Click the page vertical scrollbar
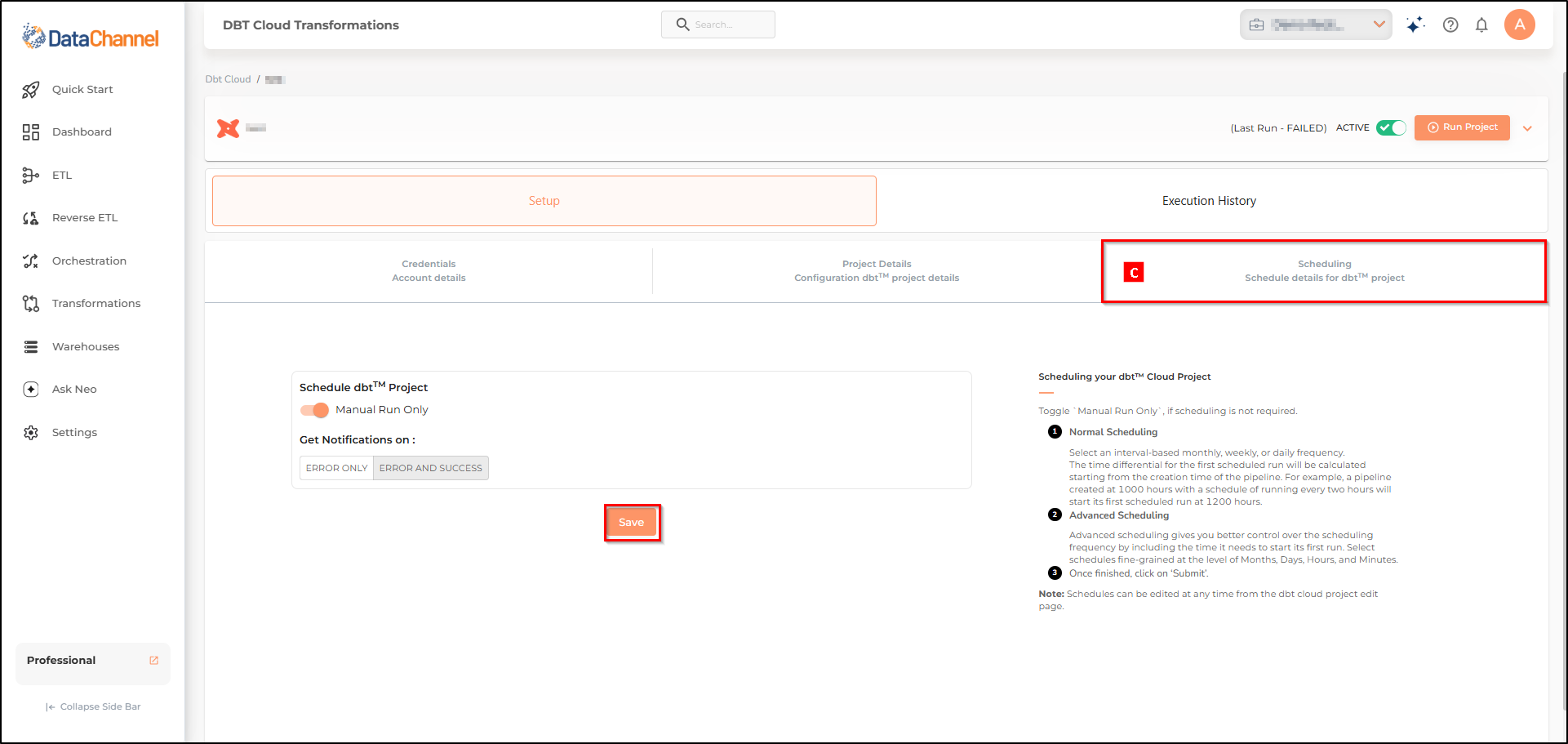1568x744 pixels. 1564,392
